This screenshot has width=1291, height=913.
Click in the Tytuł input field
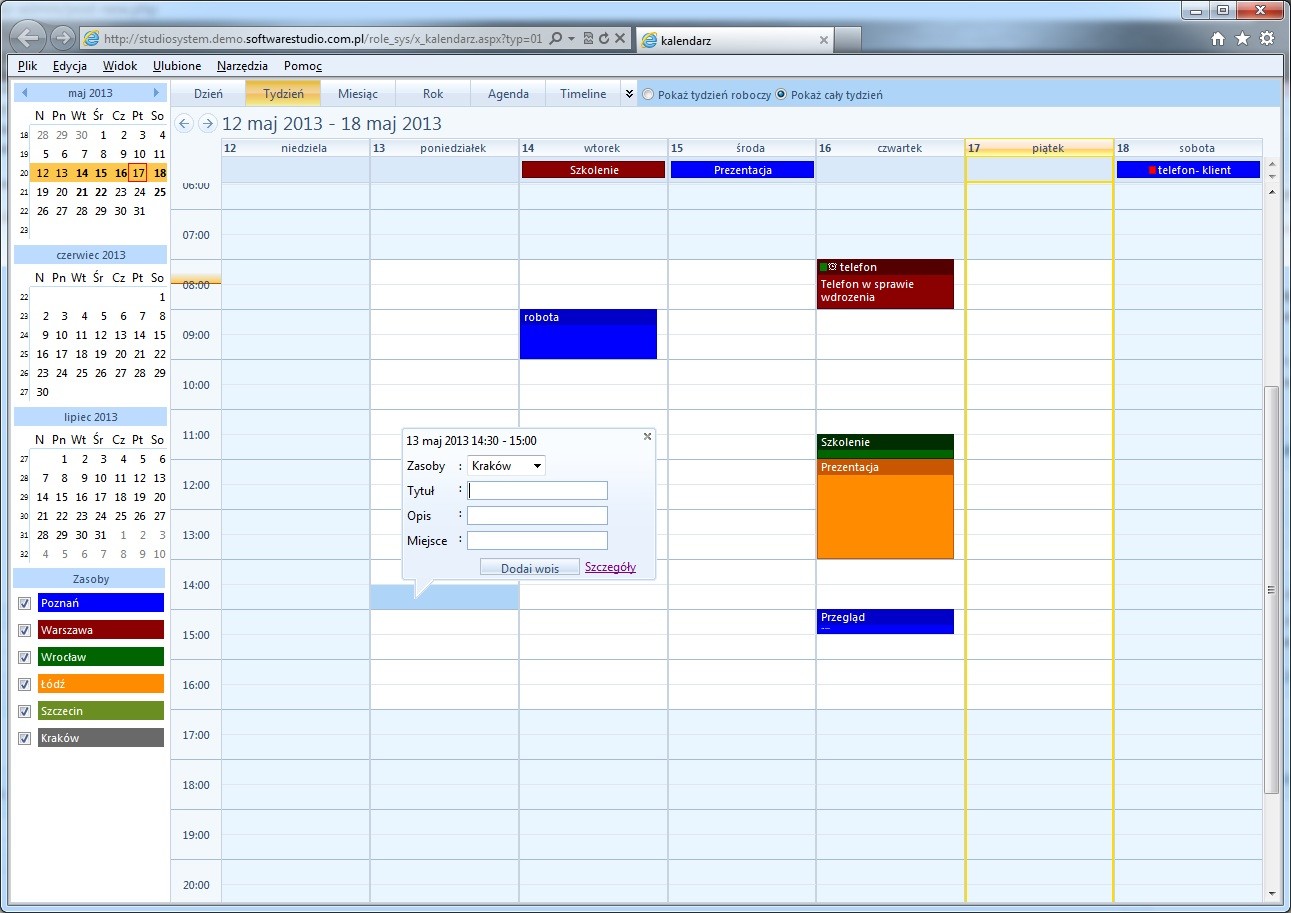pyautogui.click(x=537, y=491)
